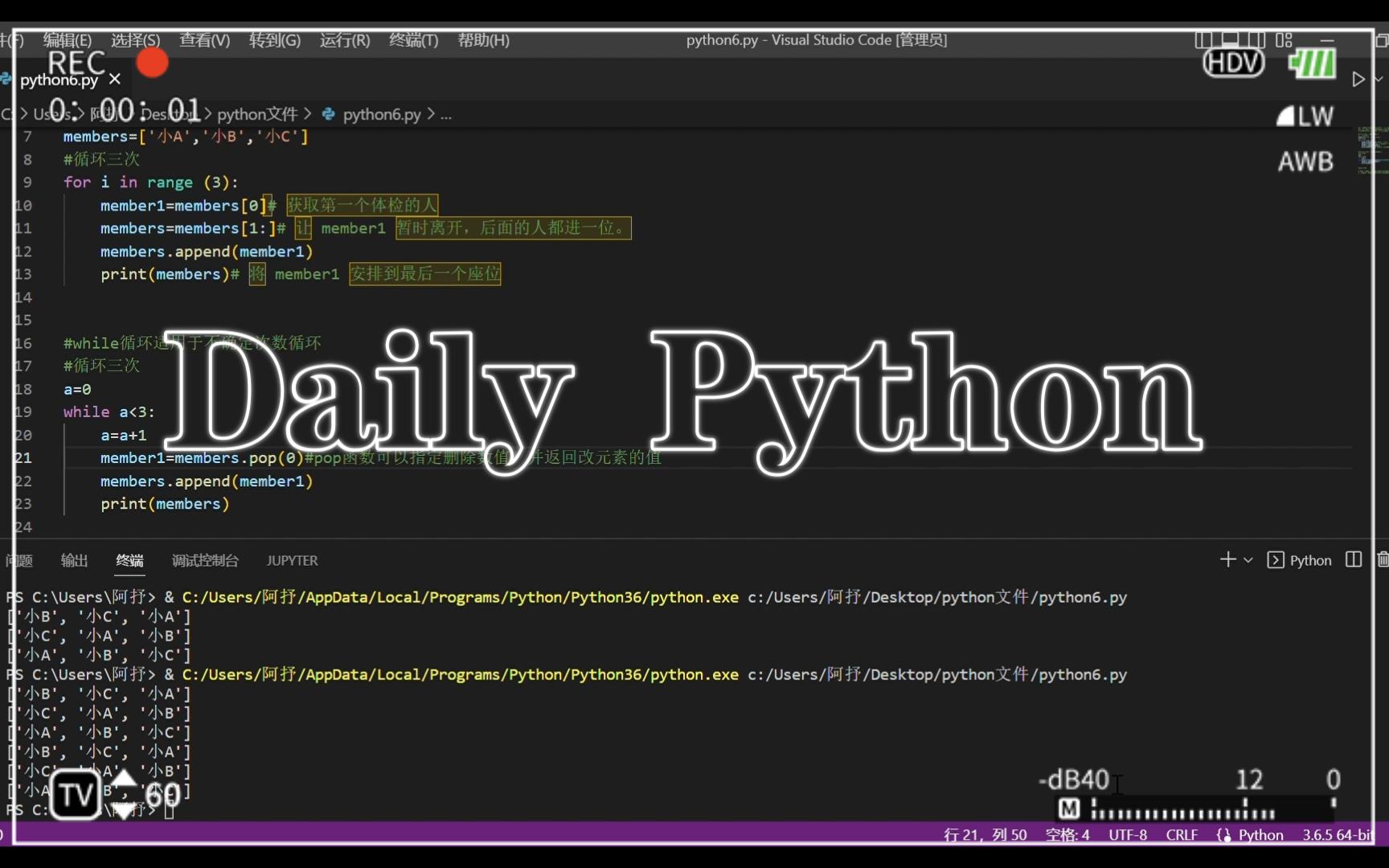Click code line 'while a<3:'
The image size is (1389, 868).
(109, 411)
